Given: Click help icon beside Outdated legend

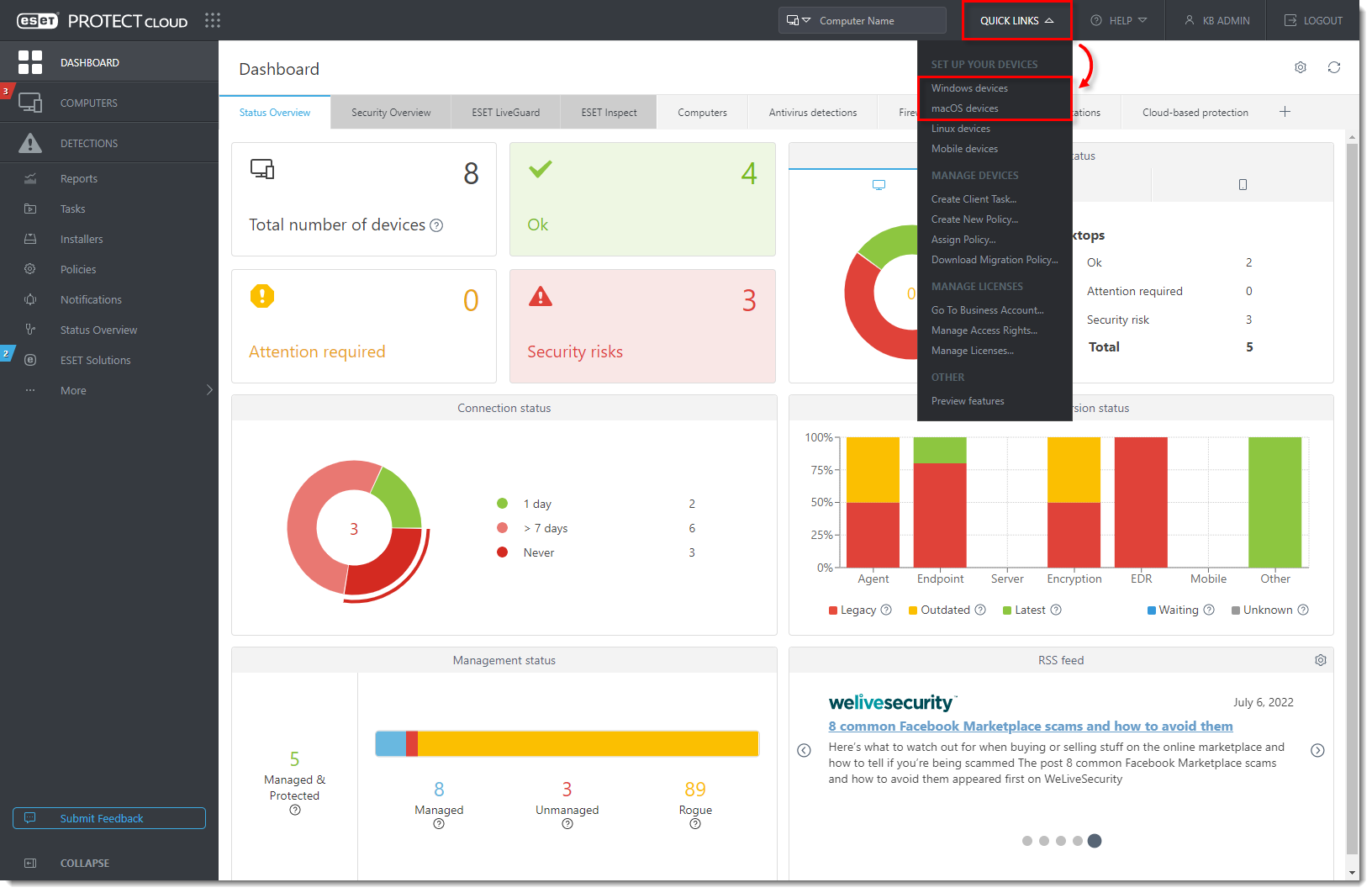Looking at the screenshot, I should 980,610.
